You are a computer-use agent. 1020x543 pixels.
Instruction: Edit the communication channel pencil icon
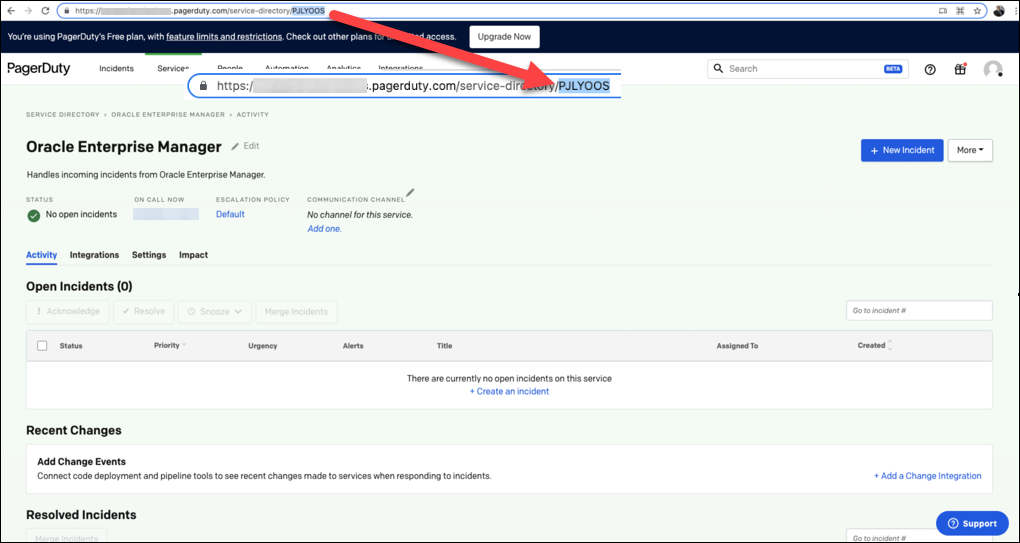pyautogui.click(x=410, y=192)
